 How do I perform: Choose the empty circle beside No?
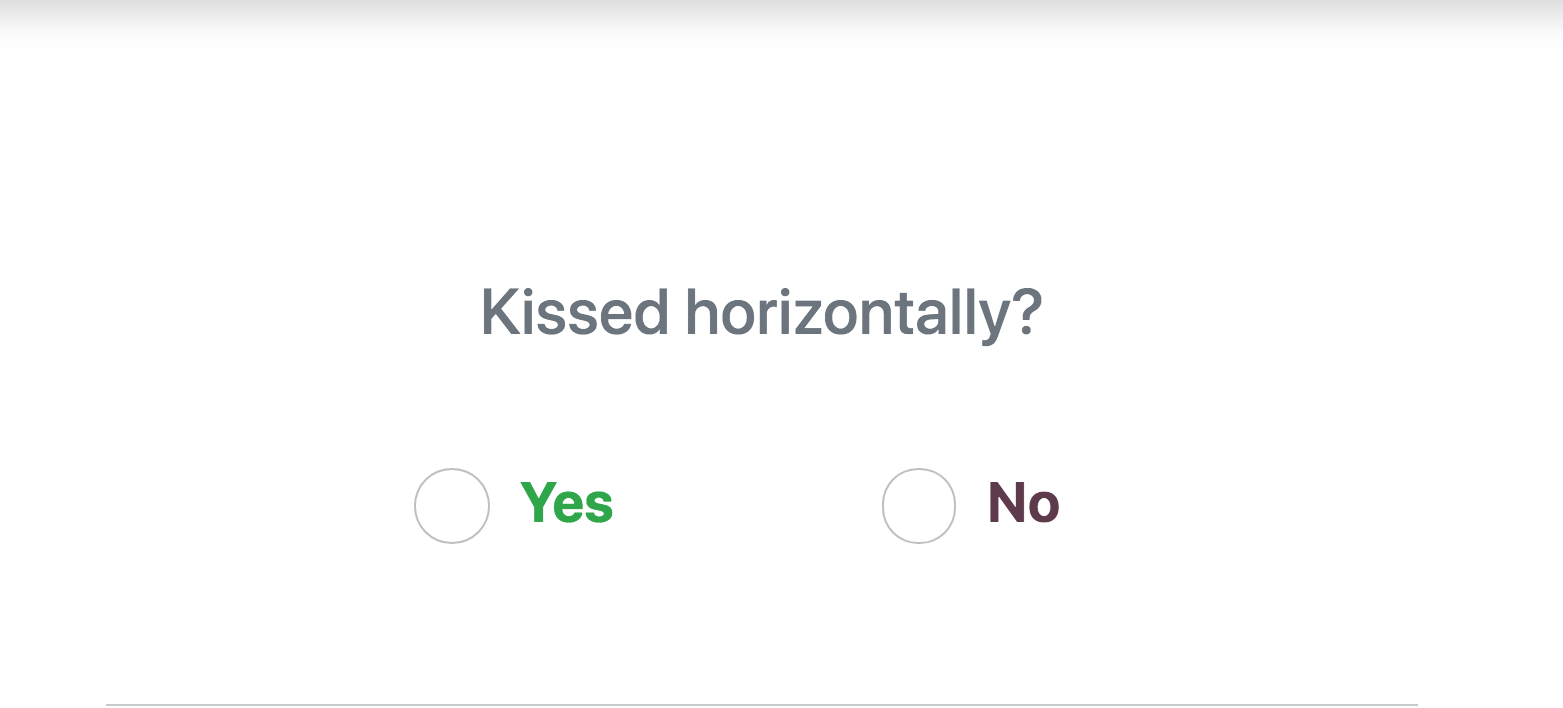click(919, 506)
